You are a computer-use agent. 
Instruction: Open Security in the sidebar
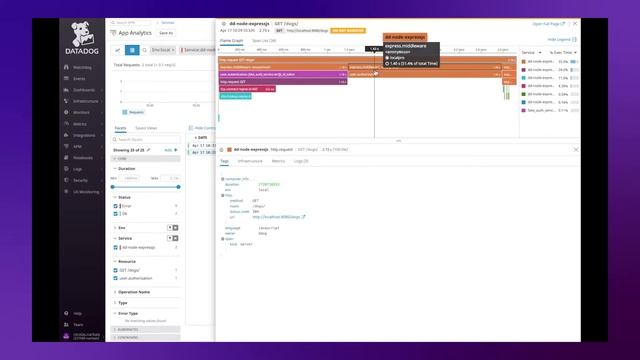[x=80, y=180]
